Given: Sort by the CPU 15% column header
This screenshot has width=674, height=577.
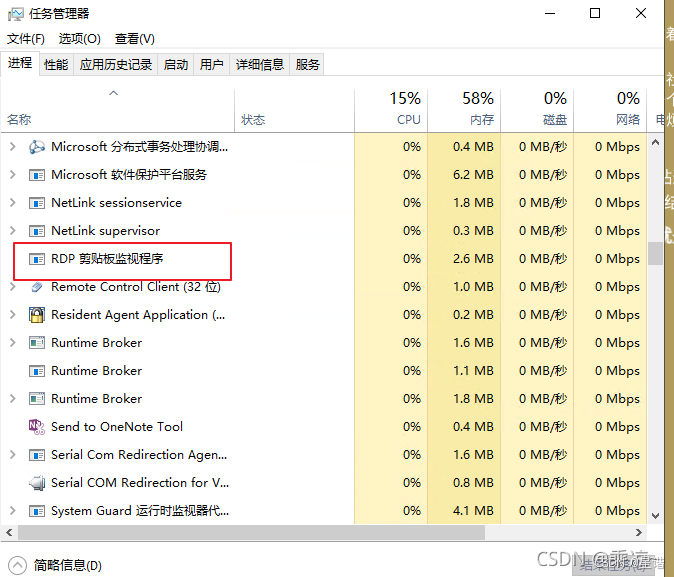Looking at the screenshot, I should click(x=391, y=110).
